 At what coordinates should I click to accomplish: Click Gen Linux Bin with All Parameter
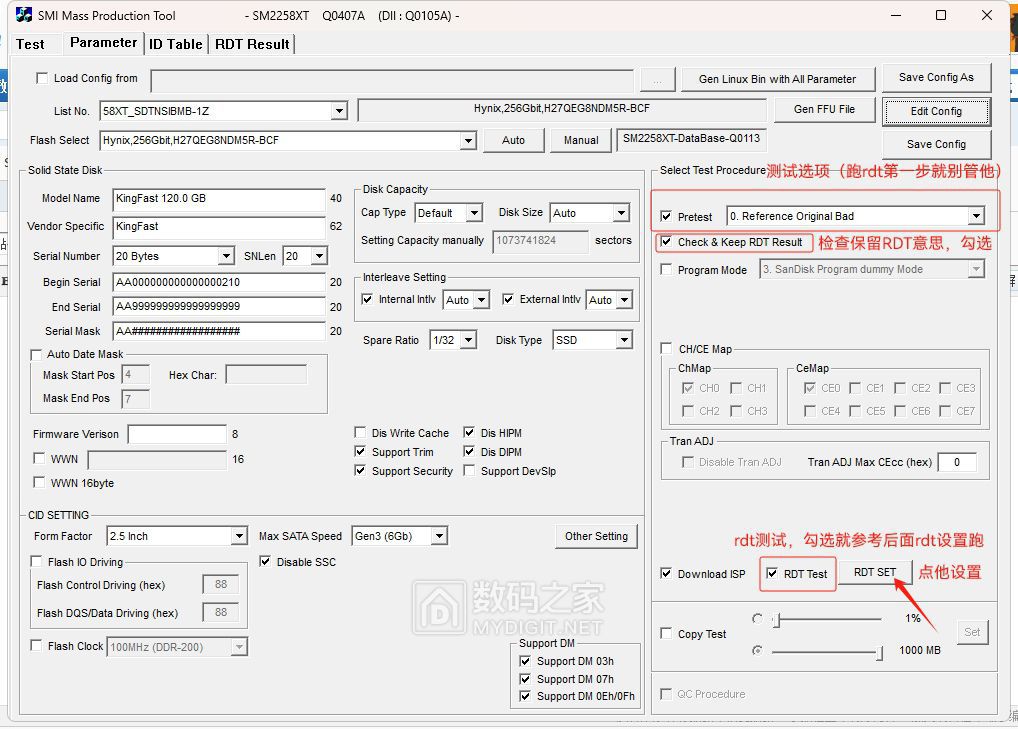(x=777, y=79)
